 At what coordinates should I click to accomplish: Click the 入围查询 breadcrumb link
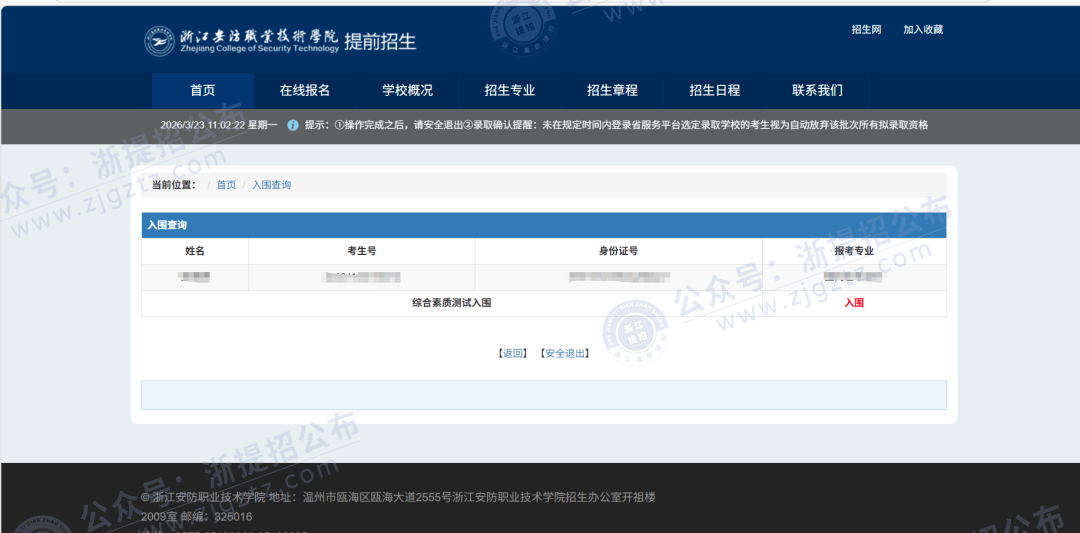point(271,185)
